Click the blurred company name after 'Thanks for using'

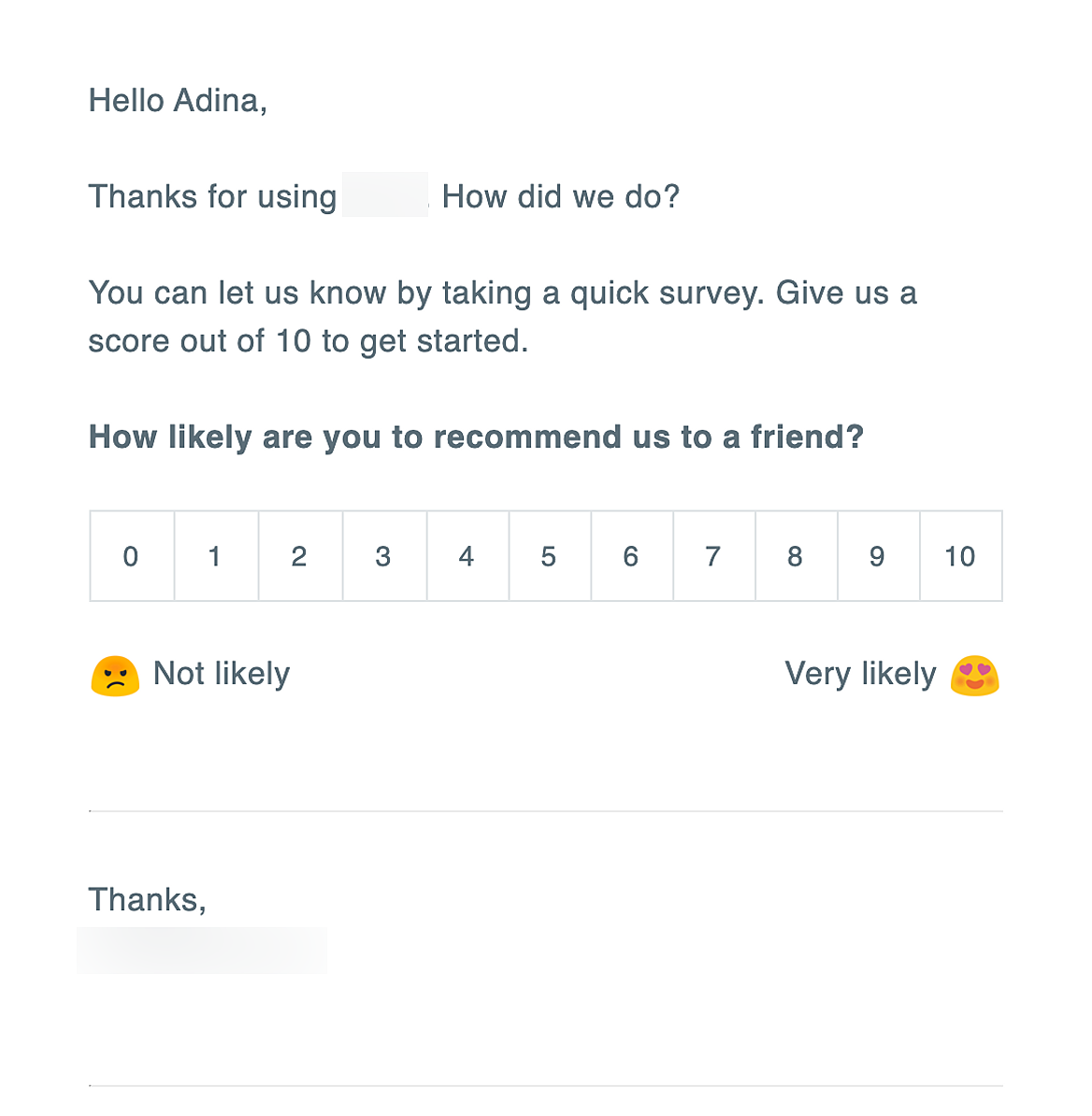pyautogui.click(x=385, y=196)
